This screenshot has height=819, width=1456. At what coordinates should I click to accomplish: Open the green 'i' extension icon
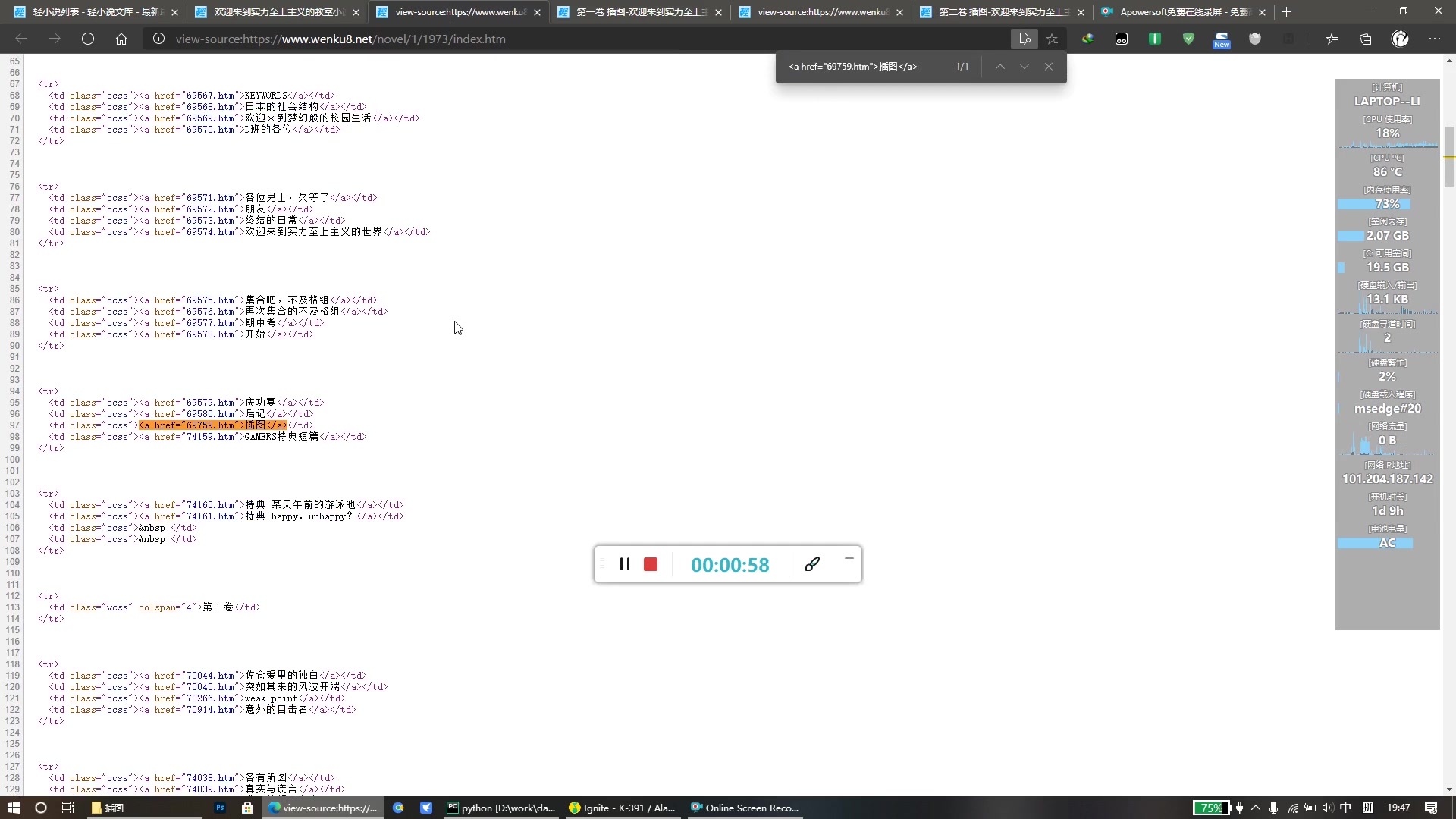click(x=1155, y=39)
